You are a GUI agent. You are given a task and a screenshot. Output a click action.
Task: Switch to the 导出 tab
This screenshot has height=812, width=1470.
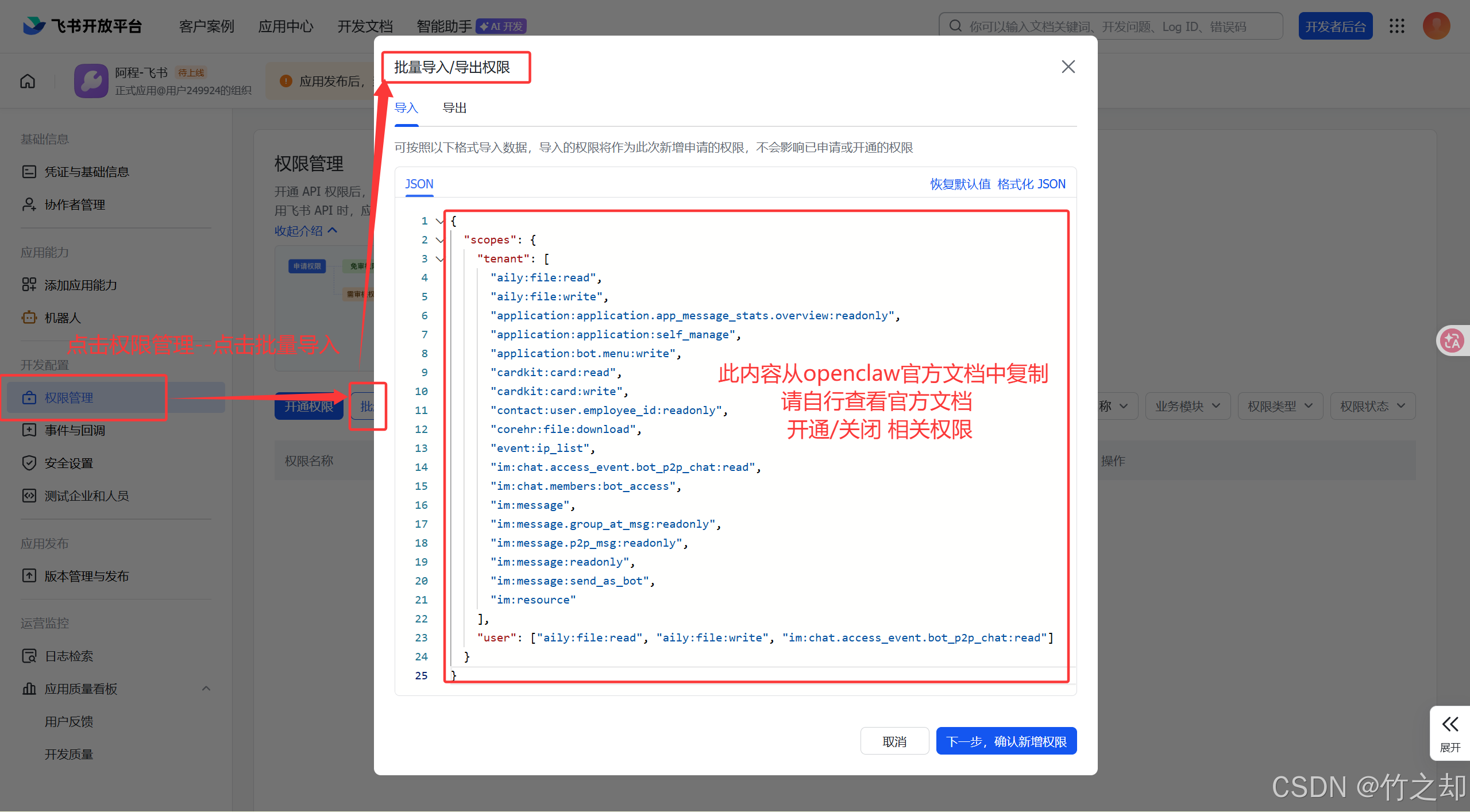[454, 108]
